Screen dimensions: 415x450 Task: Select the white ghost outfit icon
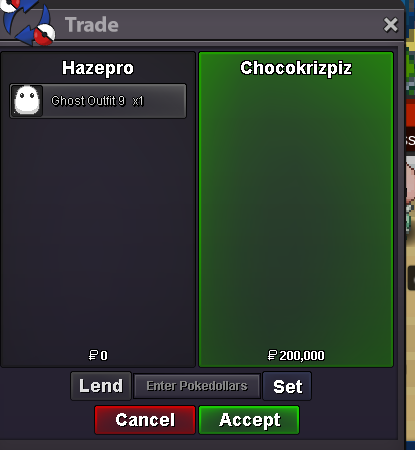tap(27, 100)
